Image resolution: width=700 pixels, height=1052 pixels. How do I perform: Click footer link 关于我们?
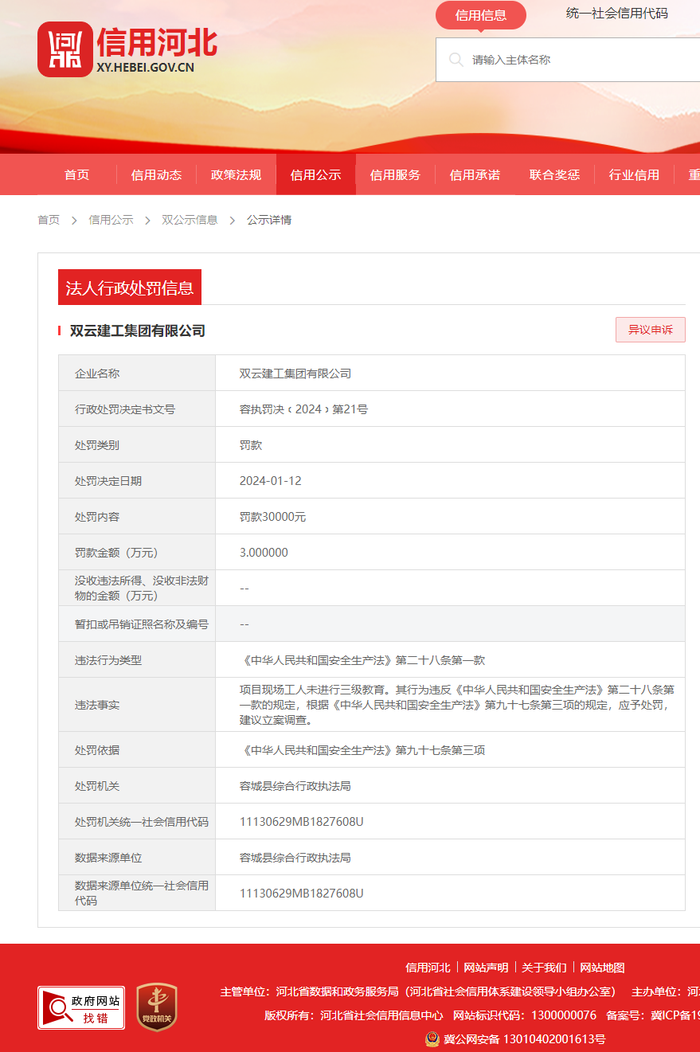point(544,967)
